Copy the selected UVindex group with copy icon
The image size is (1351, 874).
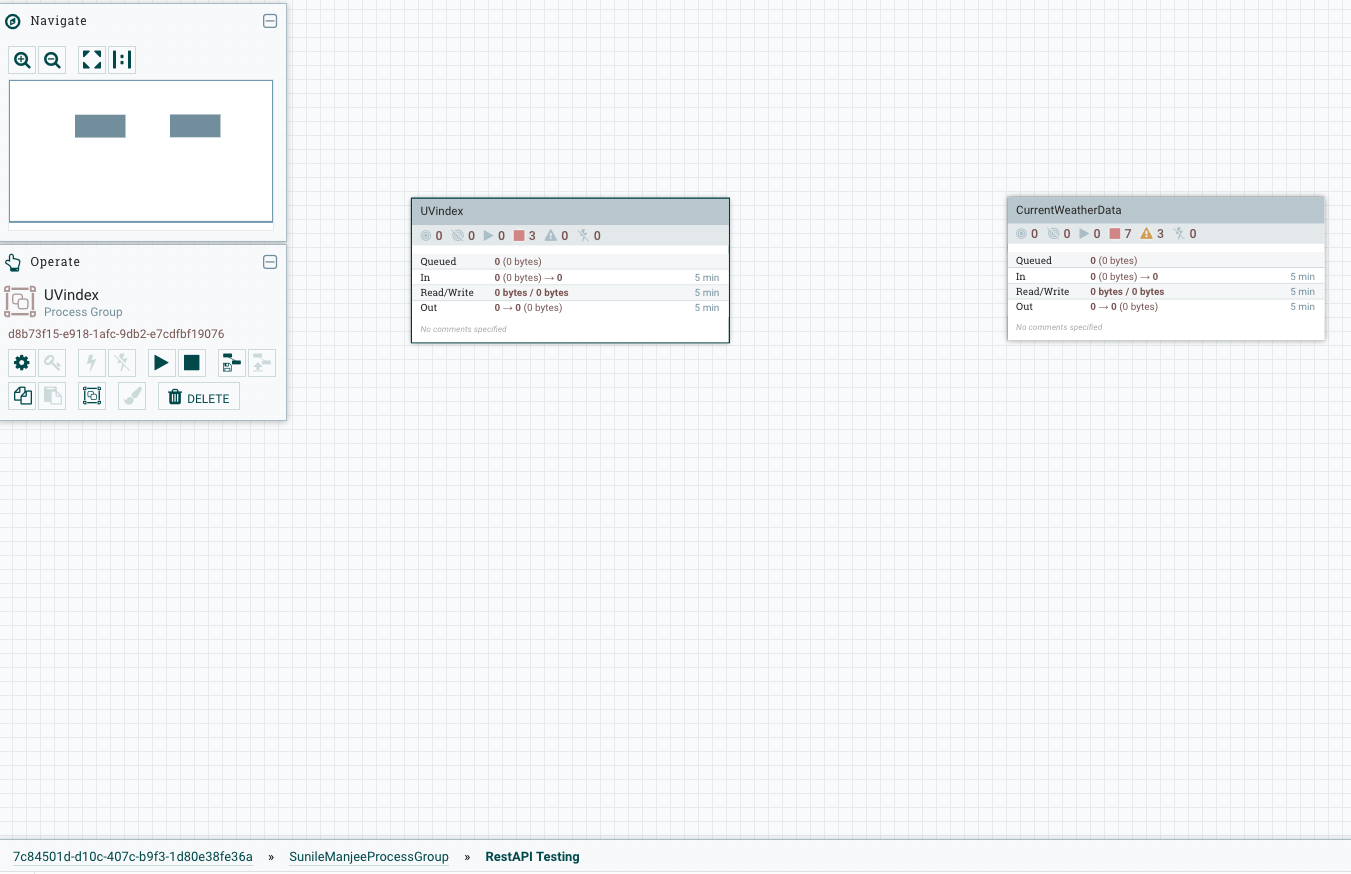click(x=22, y=396)
